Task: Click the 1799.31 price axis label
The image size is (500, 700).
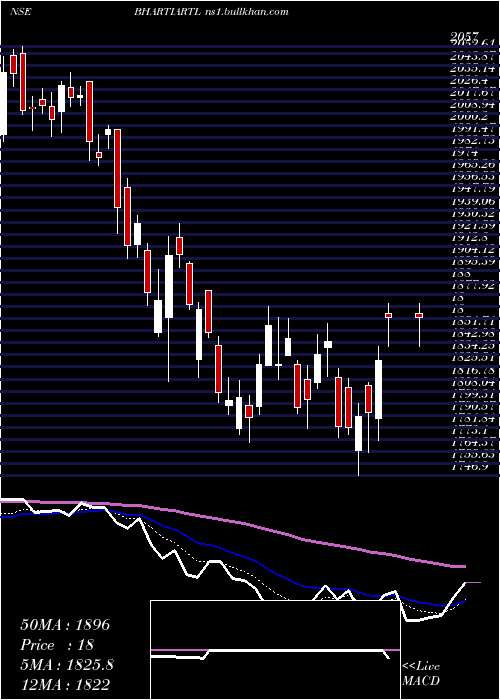Action: pos(471,395)
